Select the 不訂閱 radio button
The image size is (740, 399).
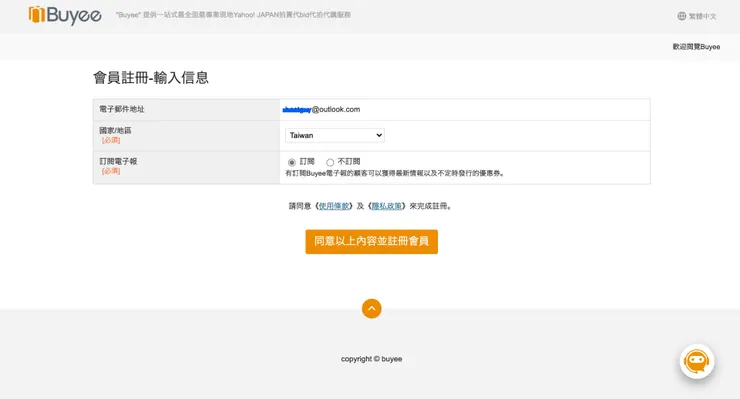(x=330, y=162)
